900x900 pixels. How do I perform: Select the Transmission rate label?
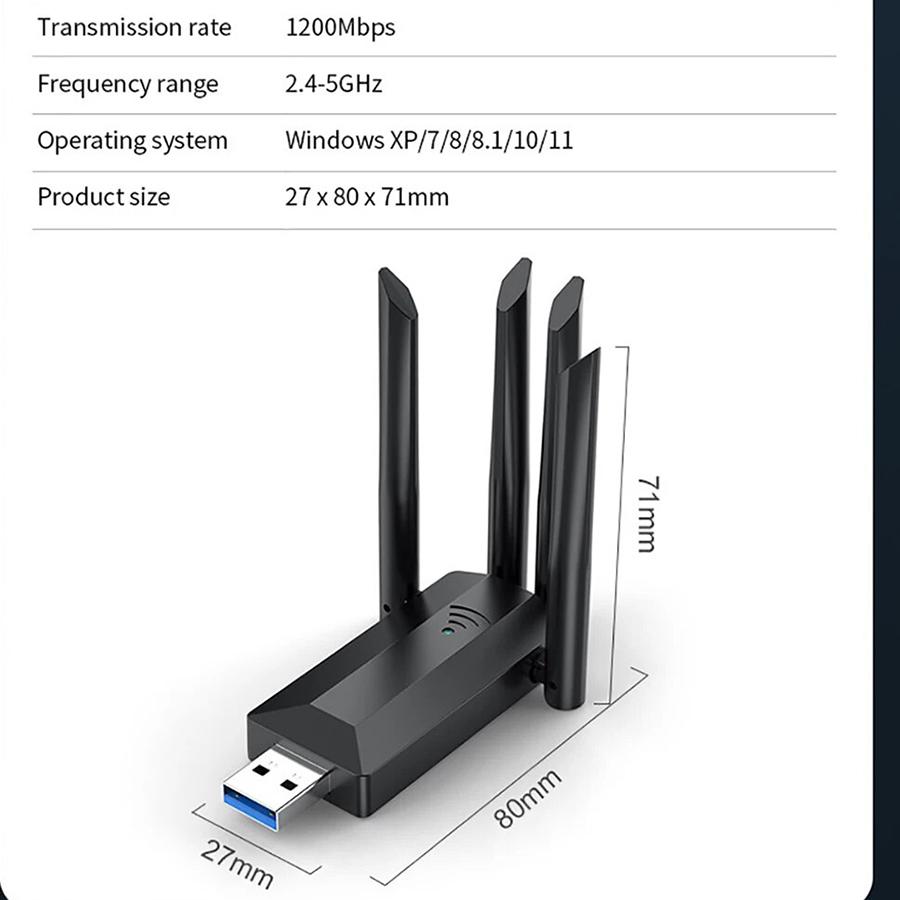point(134,28)
